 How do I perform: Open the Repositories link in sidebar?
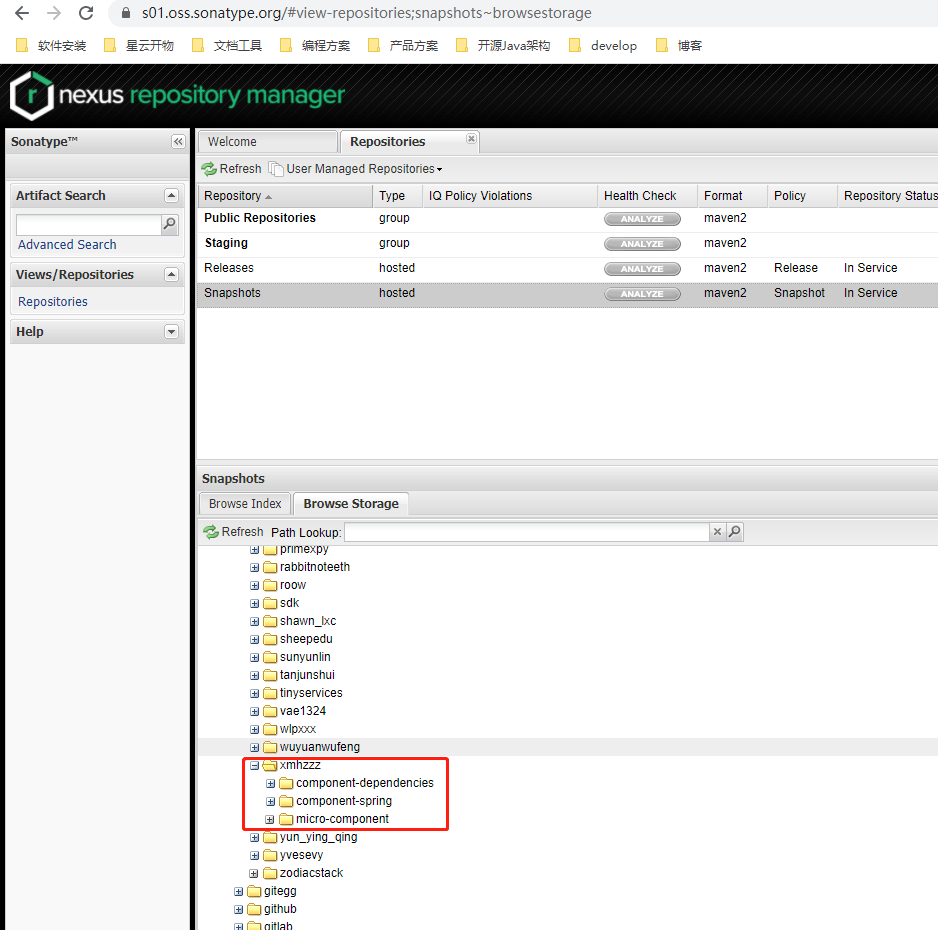coord(53,301)
